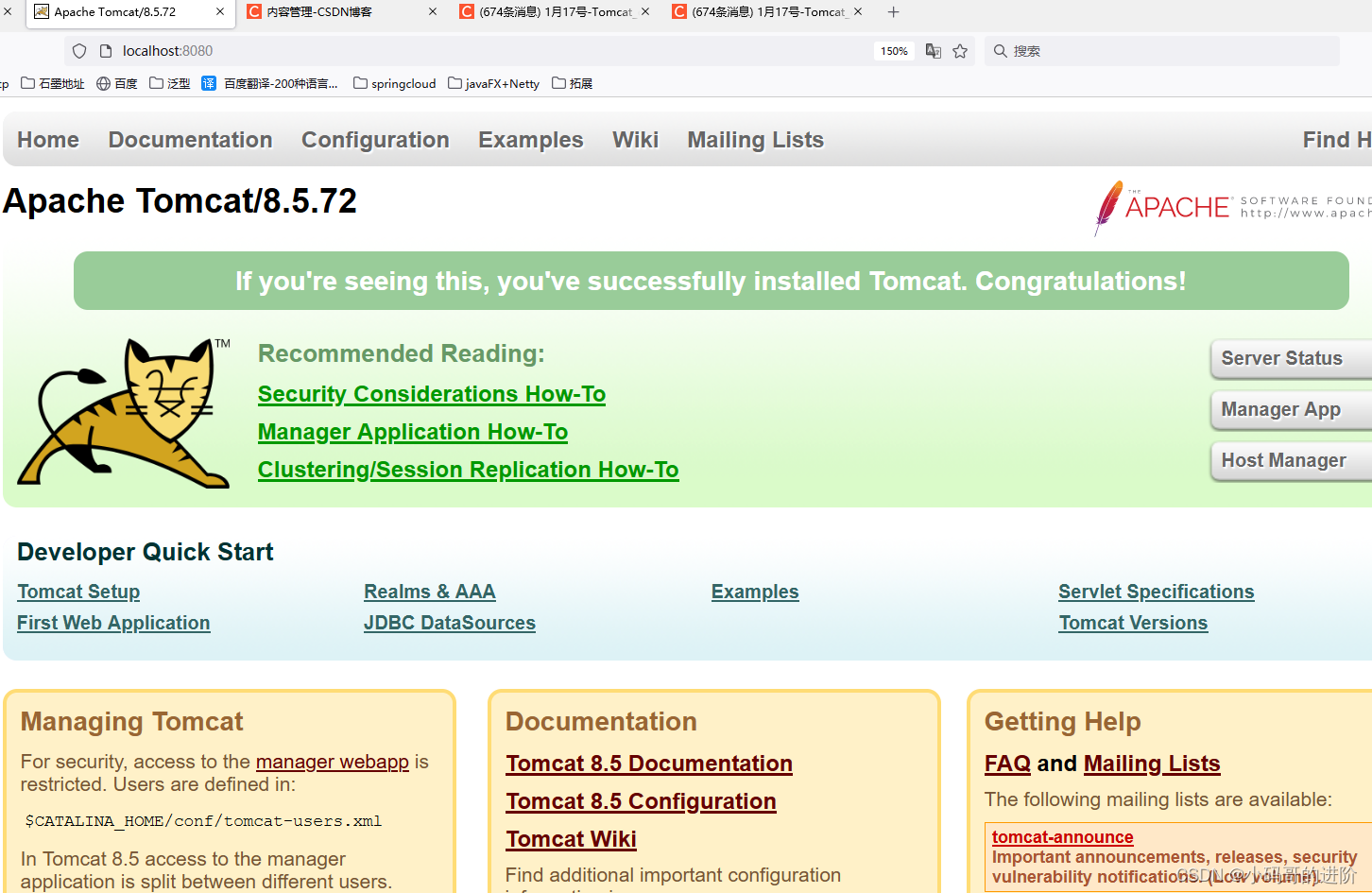Click the Server Status button
1372x893 pixels.
[1281, 358]
